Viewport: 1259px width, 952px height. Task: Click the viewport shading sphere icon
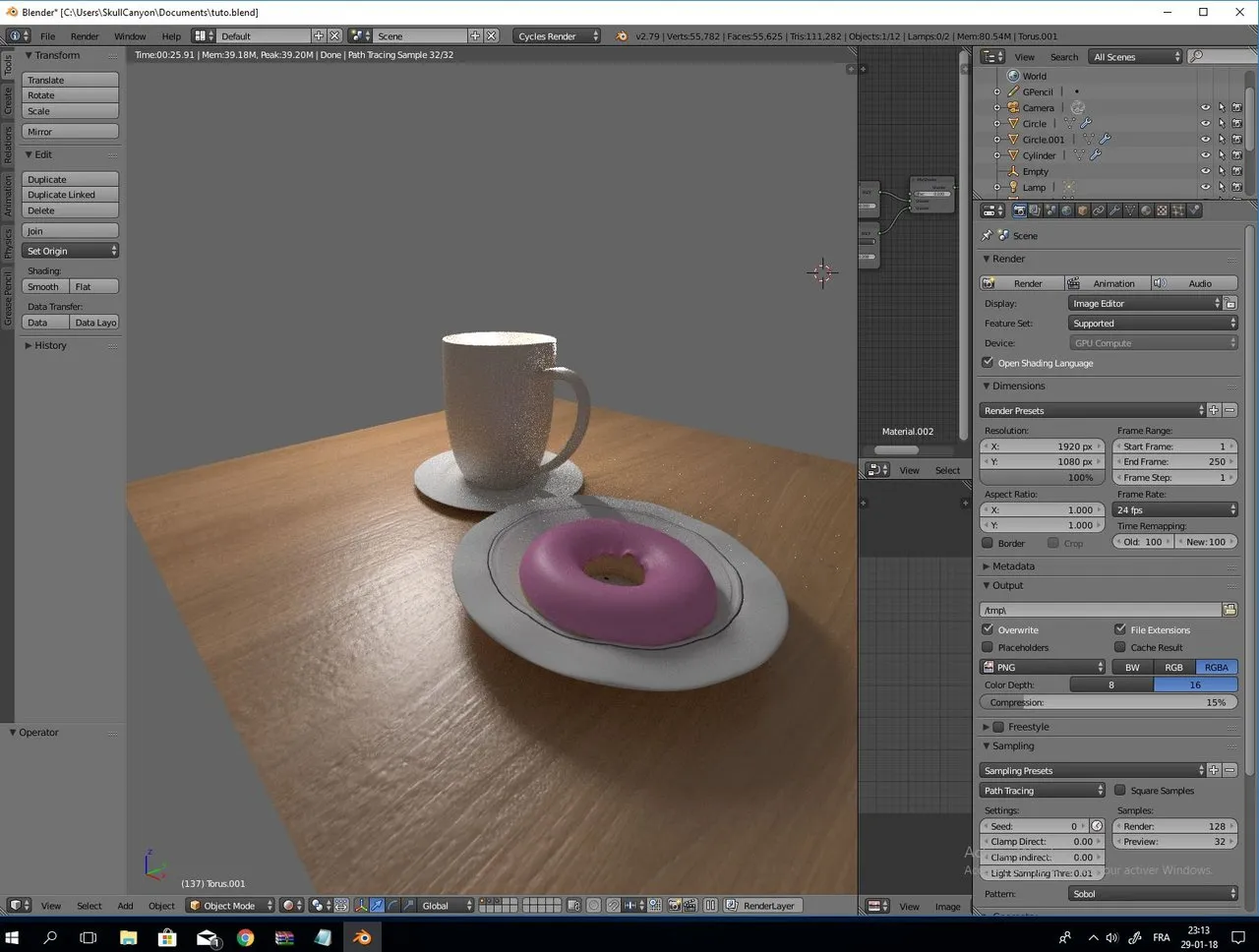pyautogui.click(x=288, y=906)
